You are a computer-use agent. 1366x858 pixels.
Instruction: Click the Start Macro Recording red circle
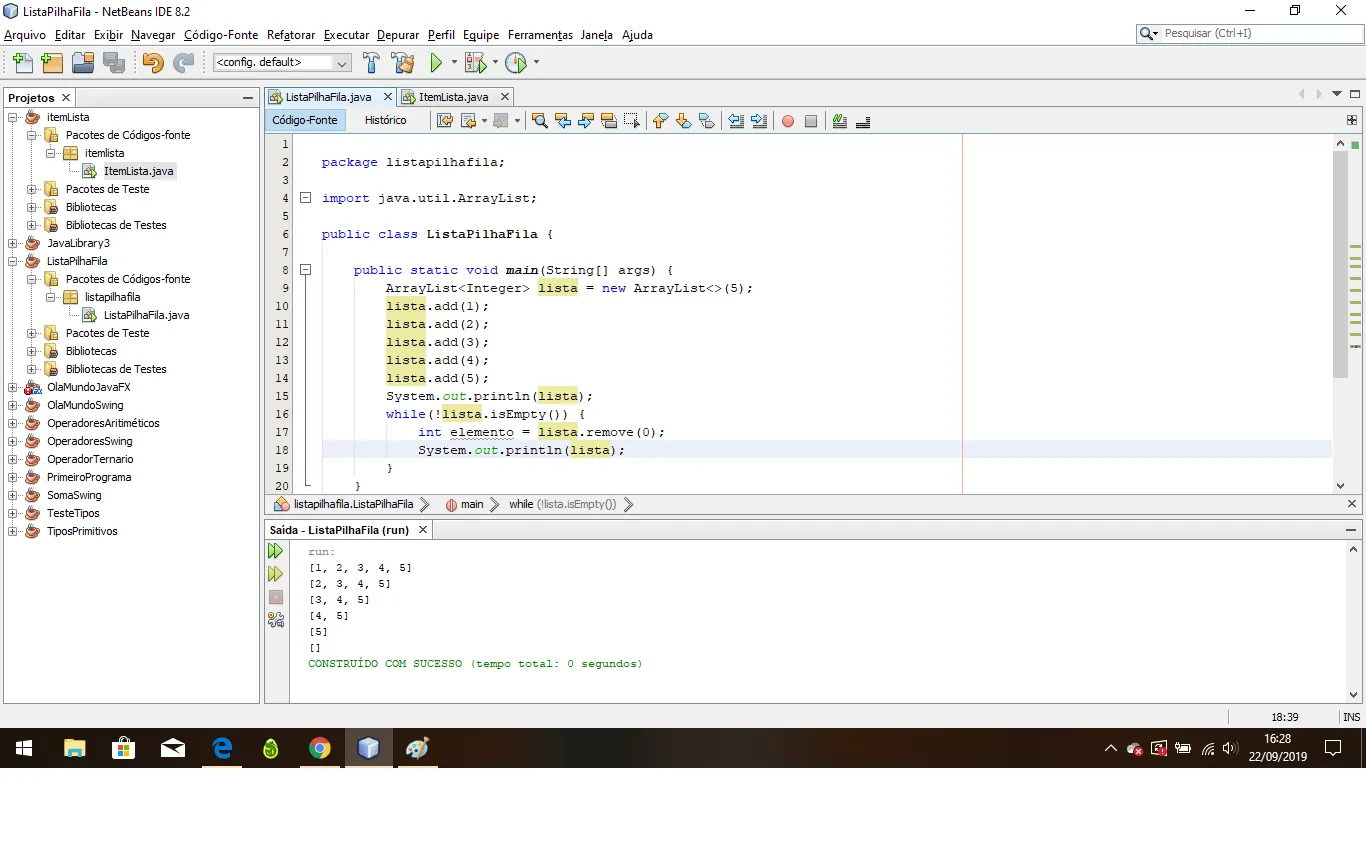(787, 121)
